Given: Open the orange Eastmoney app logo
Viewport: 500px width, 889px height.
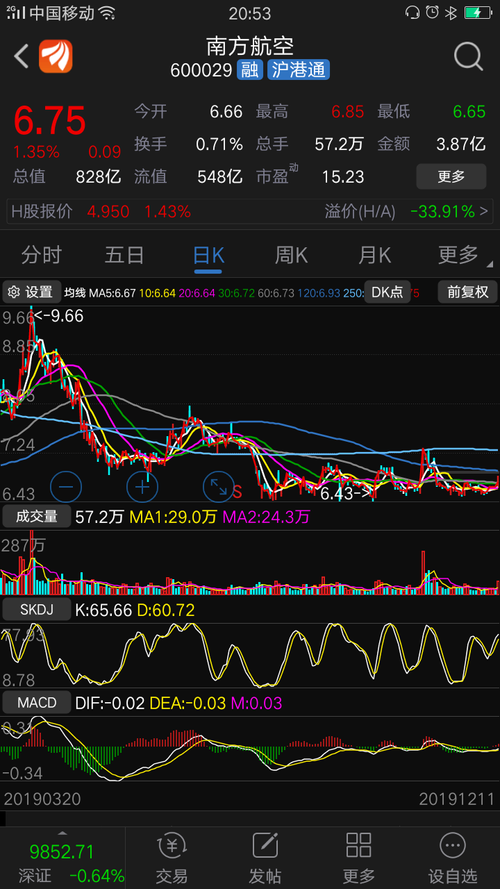Looking at the screenshot, I should (56, 56).
